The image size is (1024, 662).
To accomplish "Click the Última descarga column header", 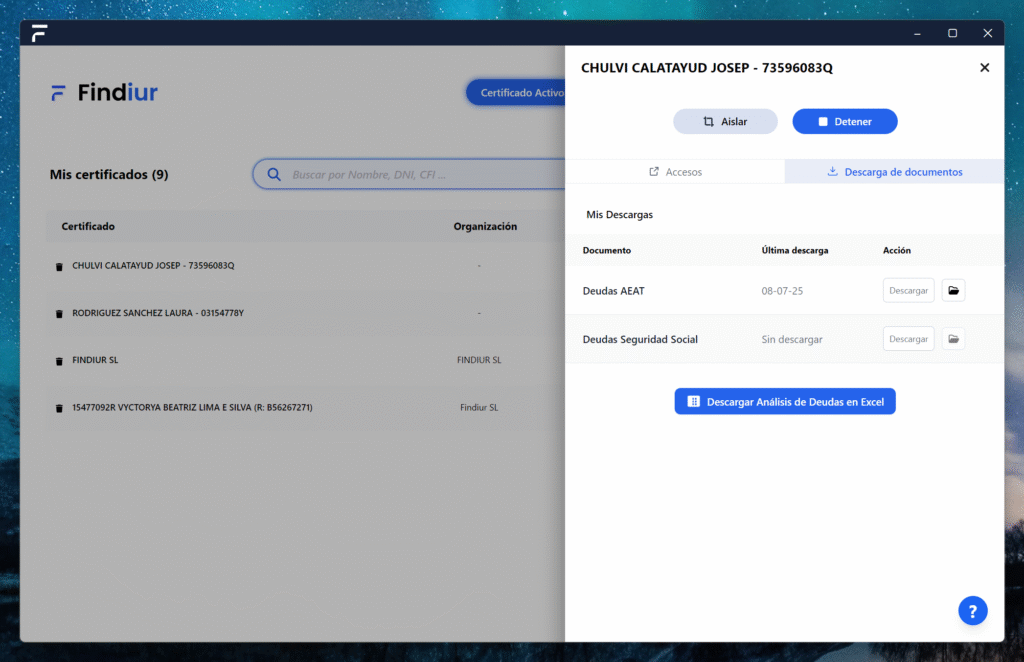I will coord(795,251).
